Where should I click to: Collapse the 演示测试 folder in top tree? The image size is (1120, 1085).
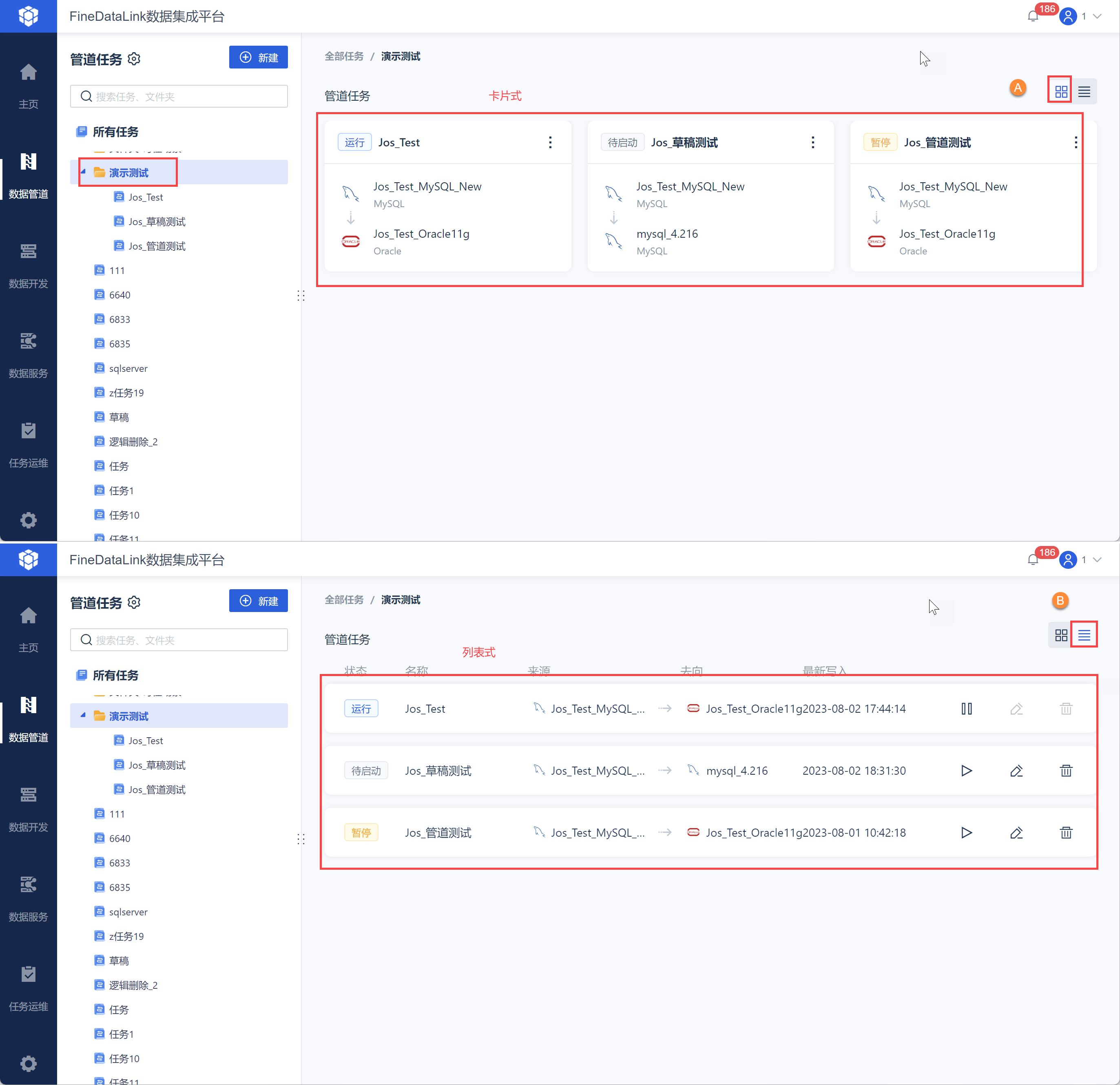[84, 172]
